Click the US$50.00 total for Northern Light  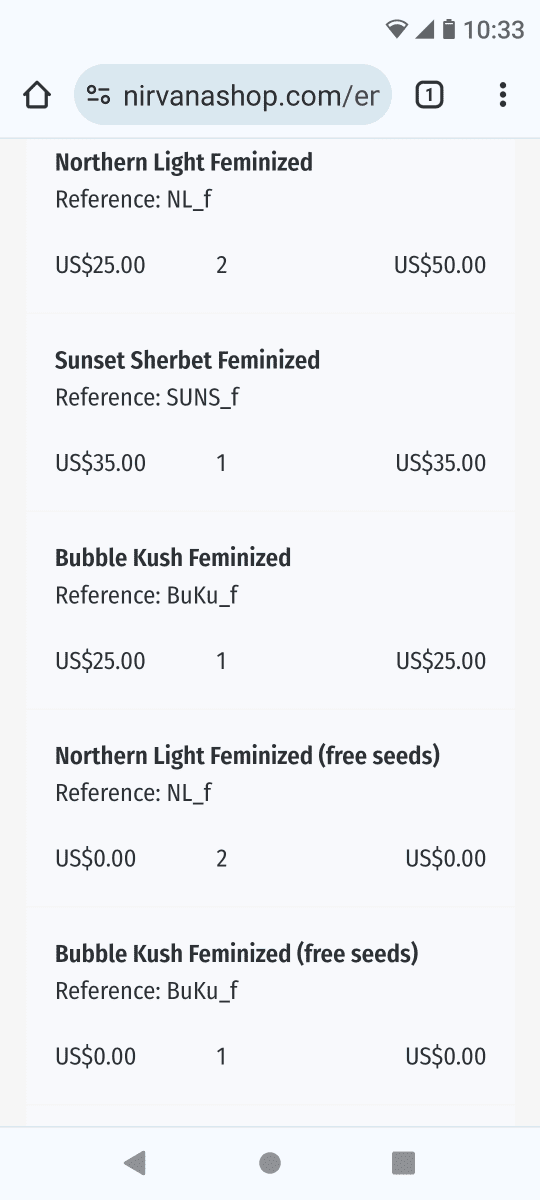pyautogui.click(x=440, y=265)
